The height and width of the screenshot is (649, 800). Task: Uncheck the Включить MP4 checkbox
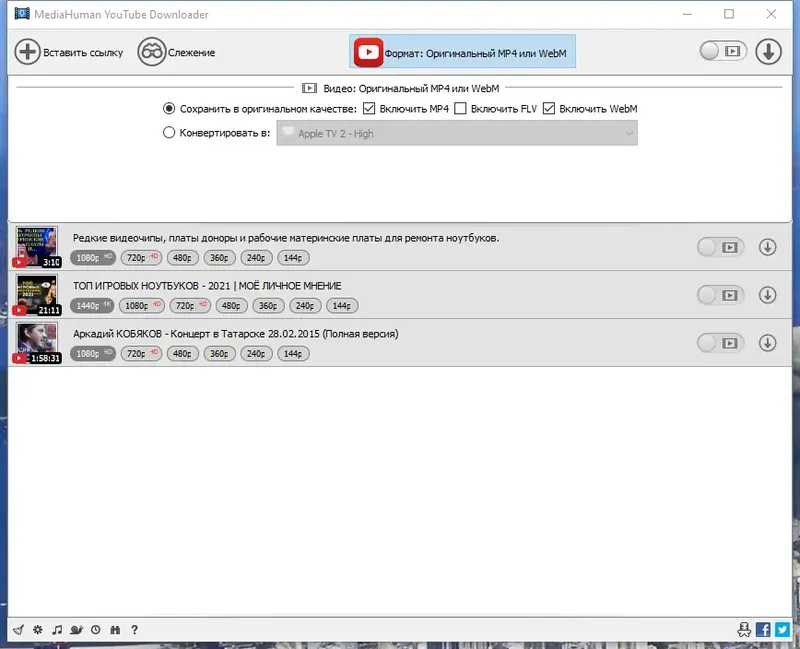[x=369, y=108]
